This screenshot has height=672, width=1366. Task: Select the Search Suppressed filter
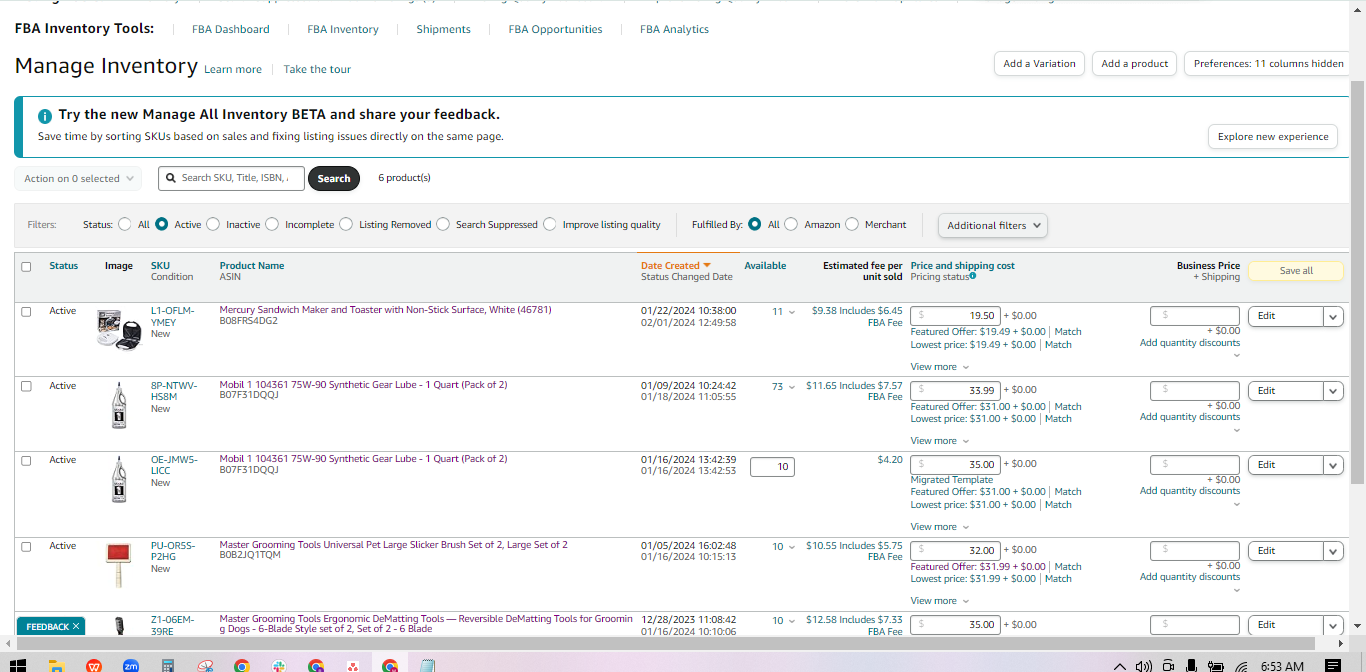tap(443, 224)
